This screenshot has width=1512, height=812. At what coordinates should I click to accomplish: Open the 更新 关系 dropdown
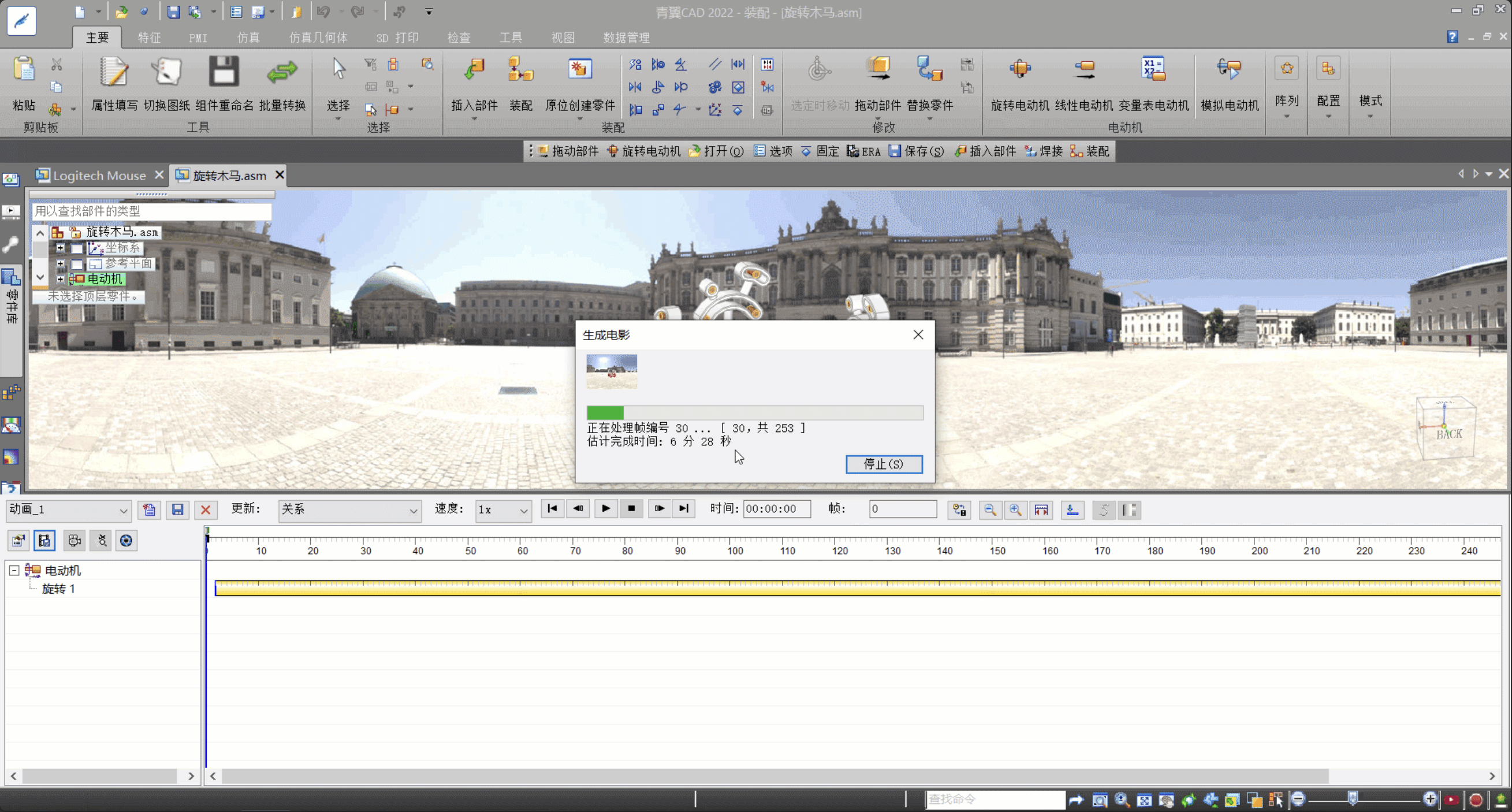349,509
